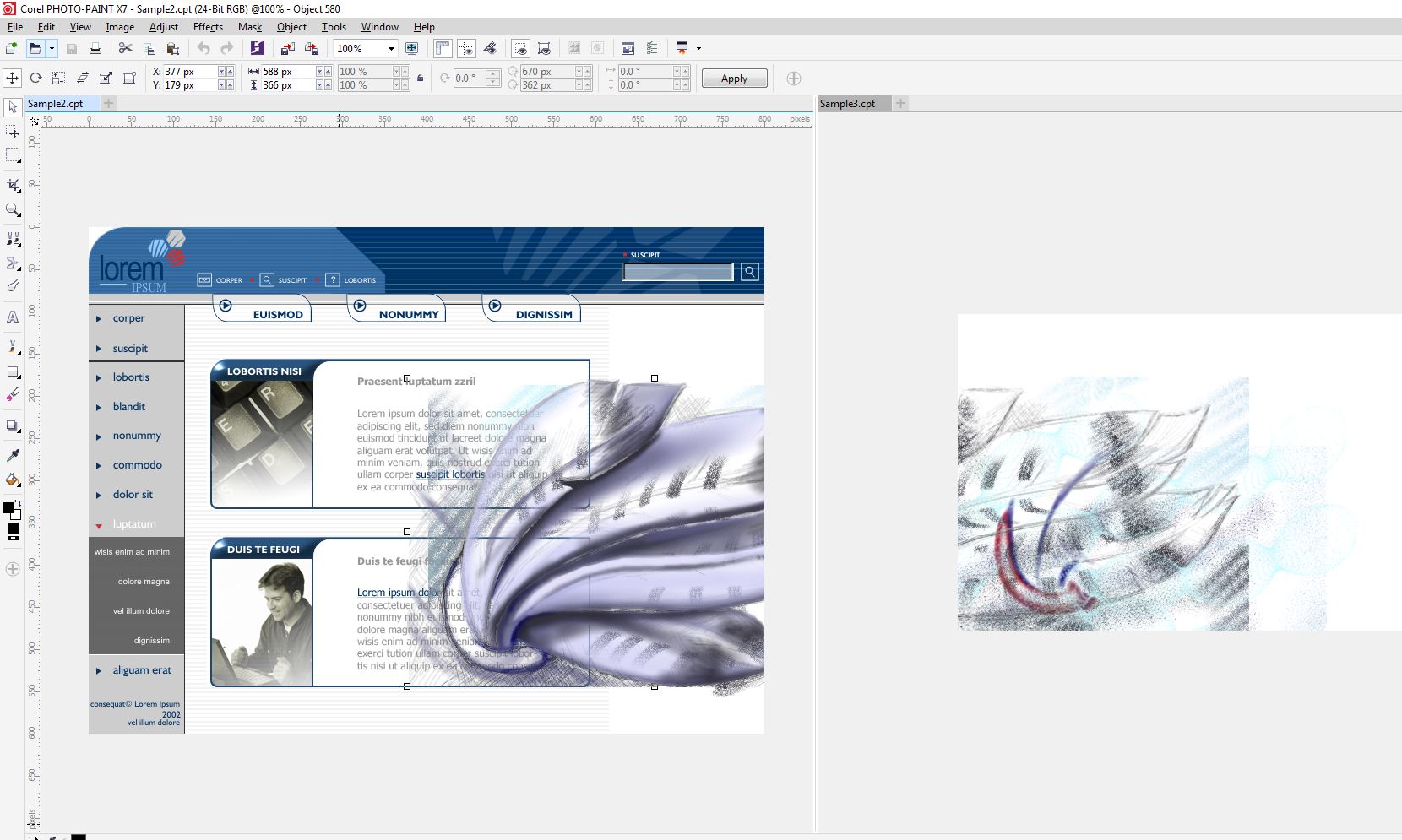
Task: Toggle mask marquee visibility with the eye icon
Action: [x=521, y=48]
